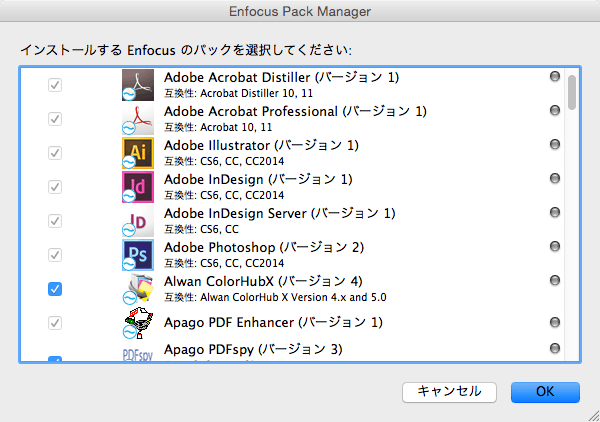Click 'Alwan ColorHub X Version 4.x and 5.0' text
Screen dimensions: 600x422
[x=293, y=298]
